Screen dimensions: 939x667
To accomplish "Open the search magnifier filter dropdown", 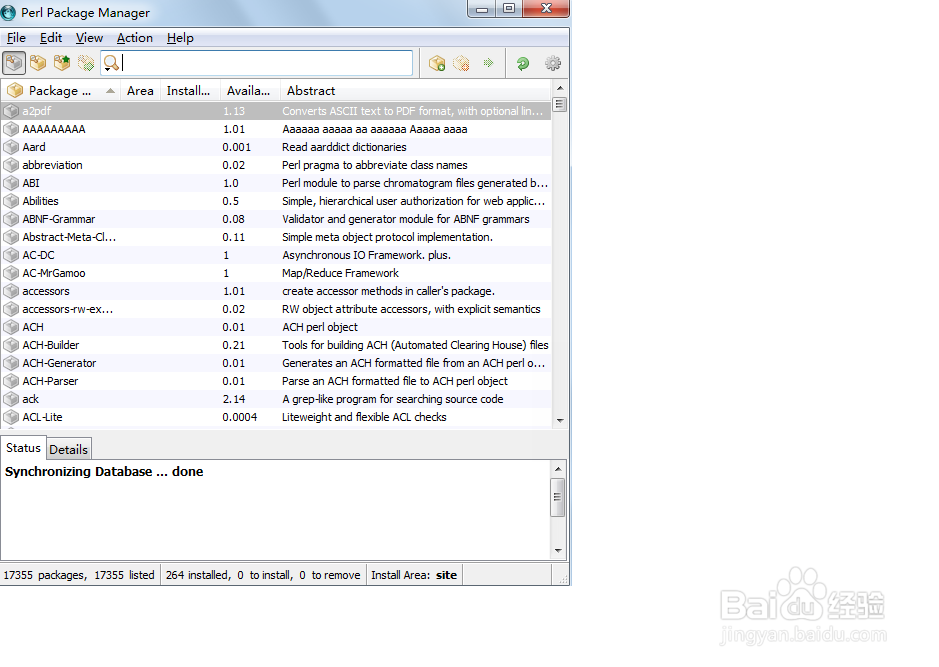I will [111, 63].
